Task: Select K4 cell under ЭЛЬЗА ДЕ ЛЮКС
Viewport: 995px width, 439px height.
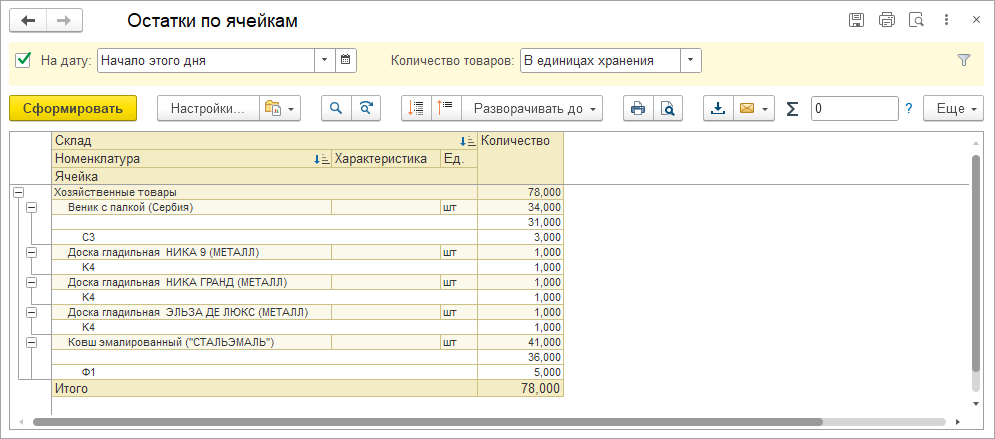Action: pyautogui.click(x=264, y=327)
